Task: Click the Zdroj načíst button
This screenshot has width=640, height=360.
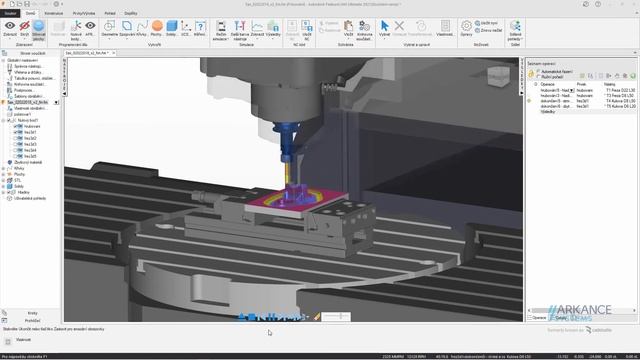Action: (x=489, y=30)
